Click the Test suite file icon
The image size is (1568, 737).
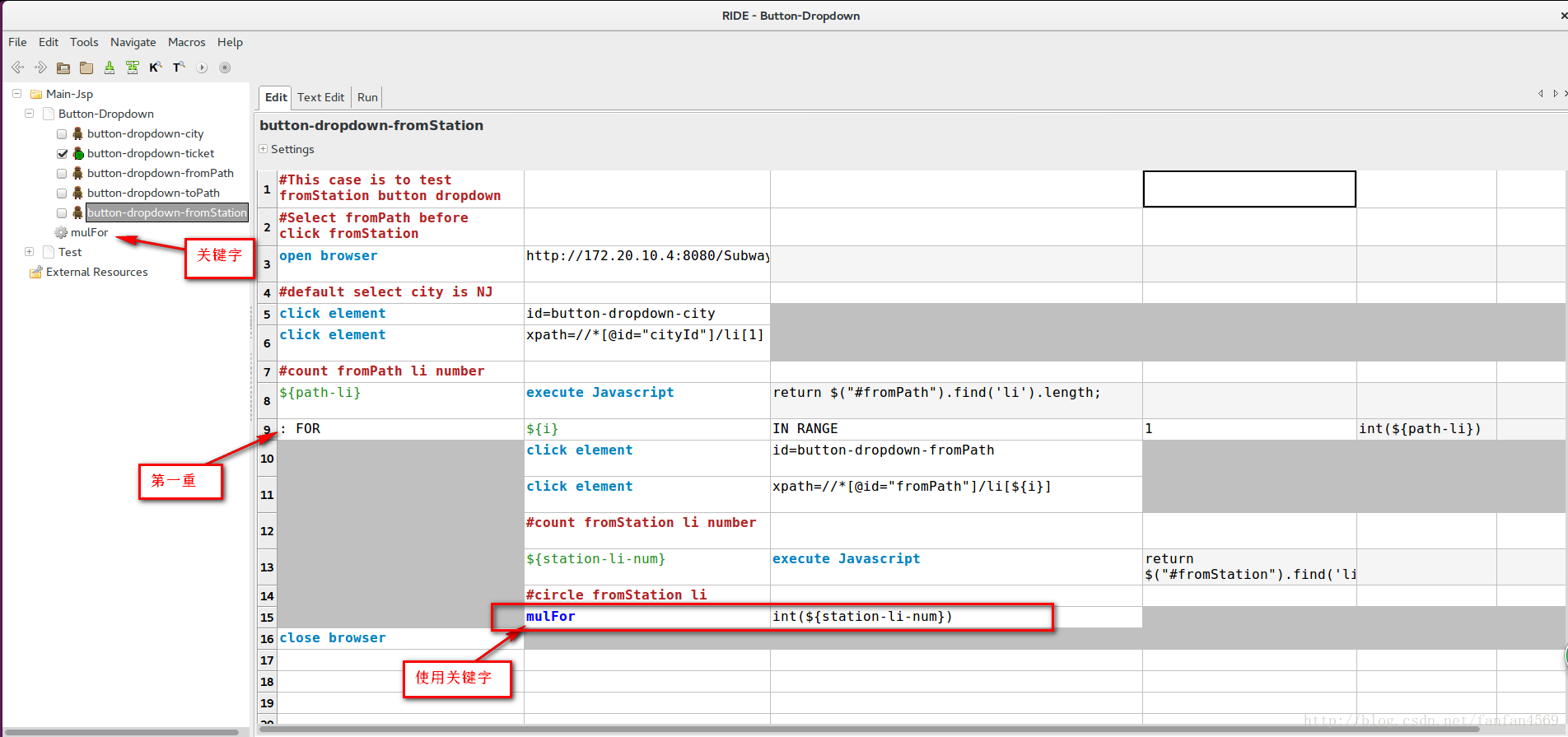tap(49, 252)
